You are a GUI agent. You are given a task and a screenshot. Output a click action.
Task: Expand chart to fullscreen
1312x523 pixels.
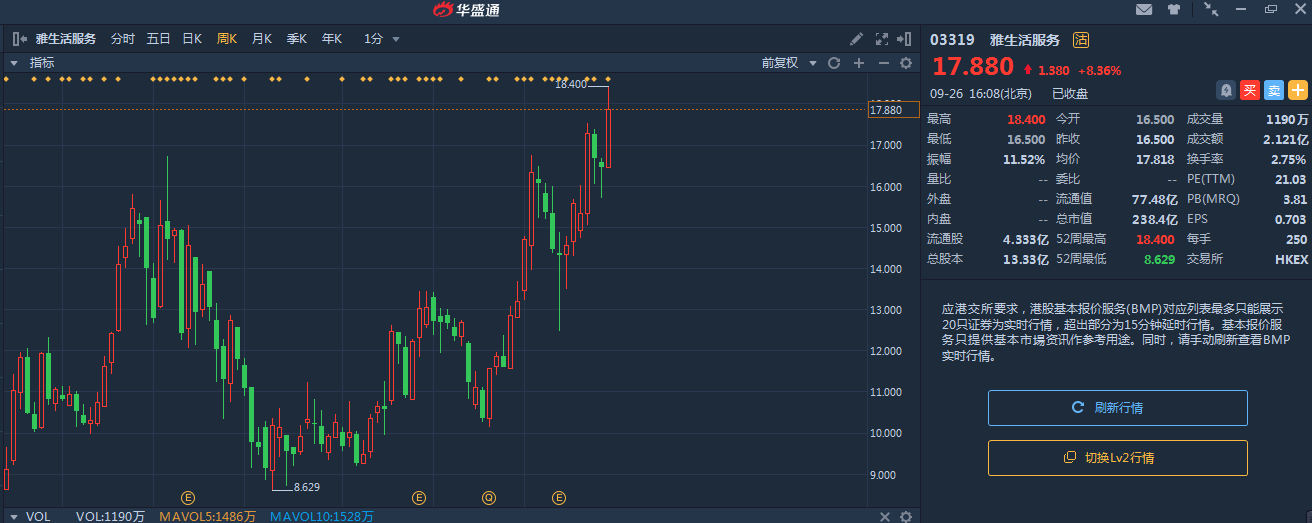(x=881, y=39)
